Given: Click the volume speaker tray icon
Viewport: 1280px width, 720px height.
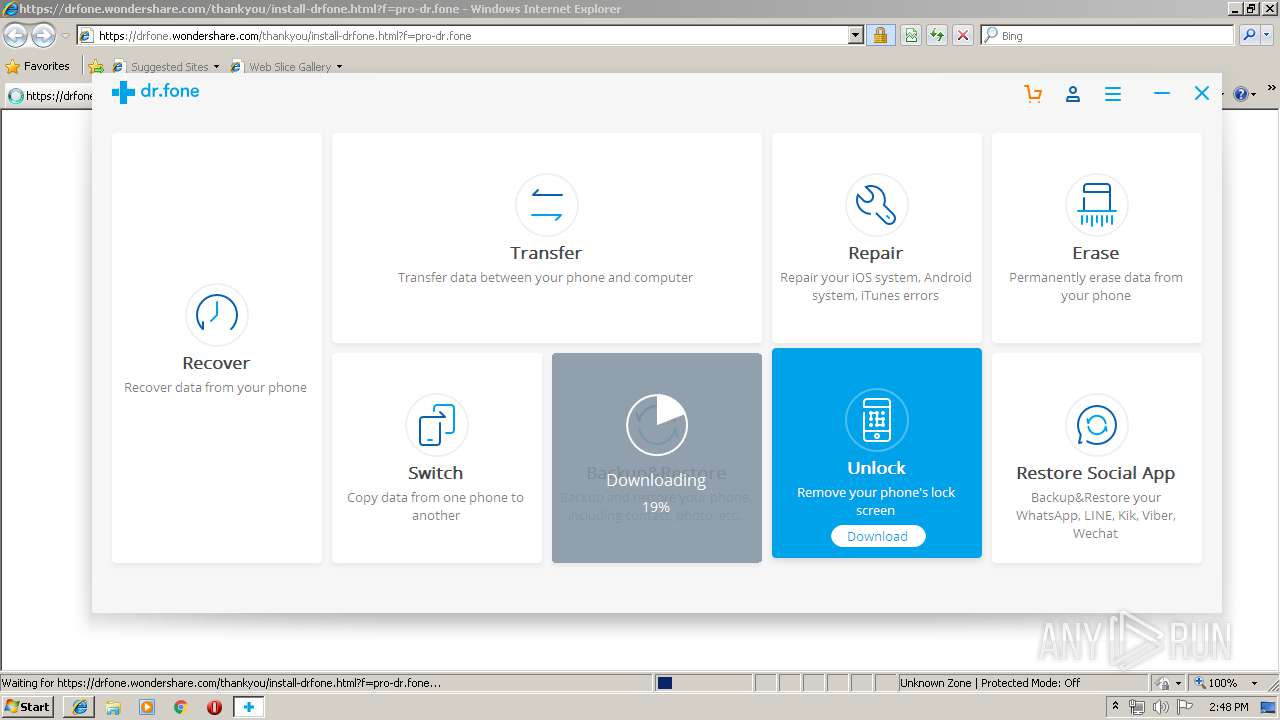Looking at the screenshot, I should click(1160, 707).
